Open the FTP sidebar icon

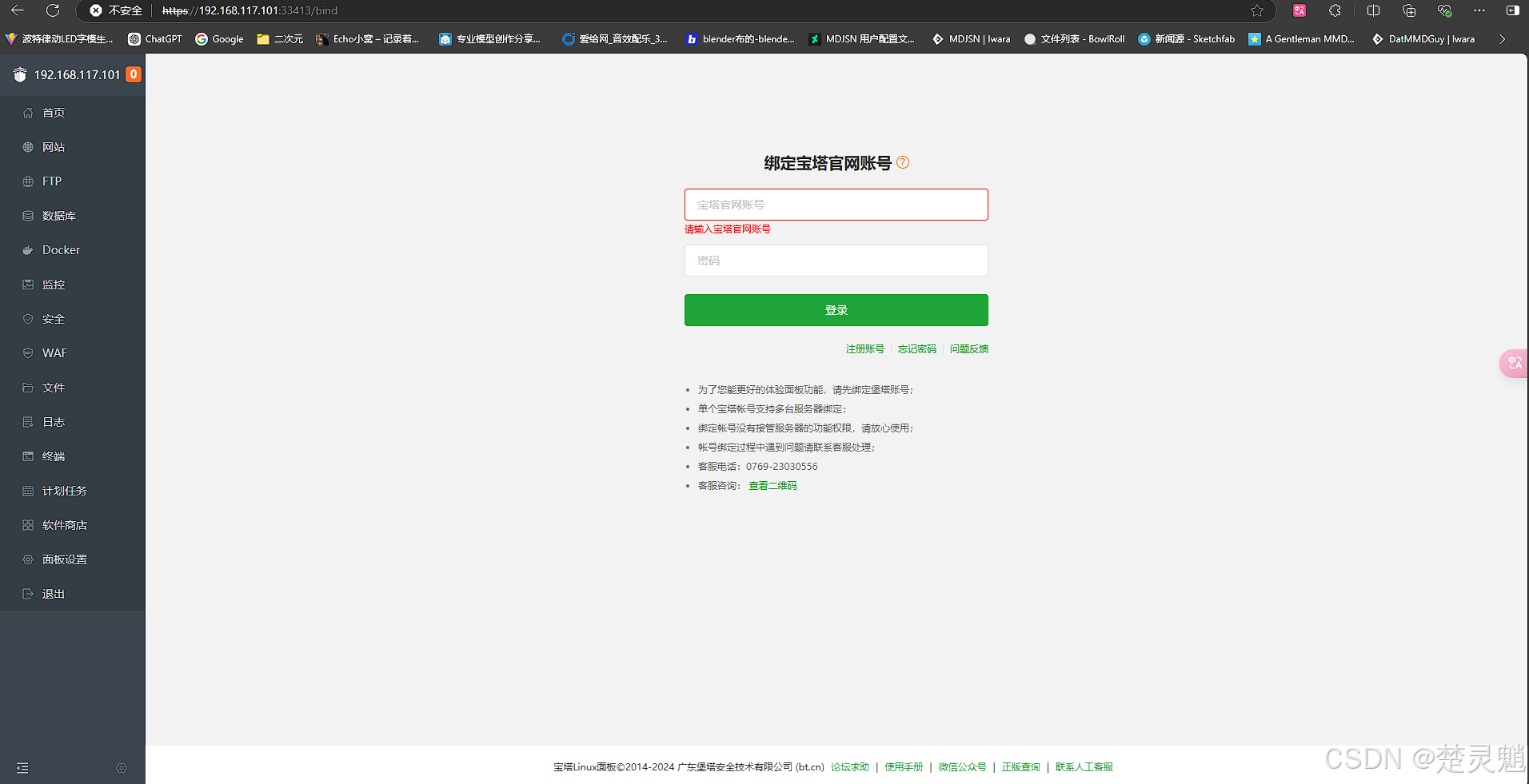[28, 181]
